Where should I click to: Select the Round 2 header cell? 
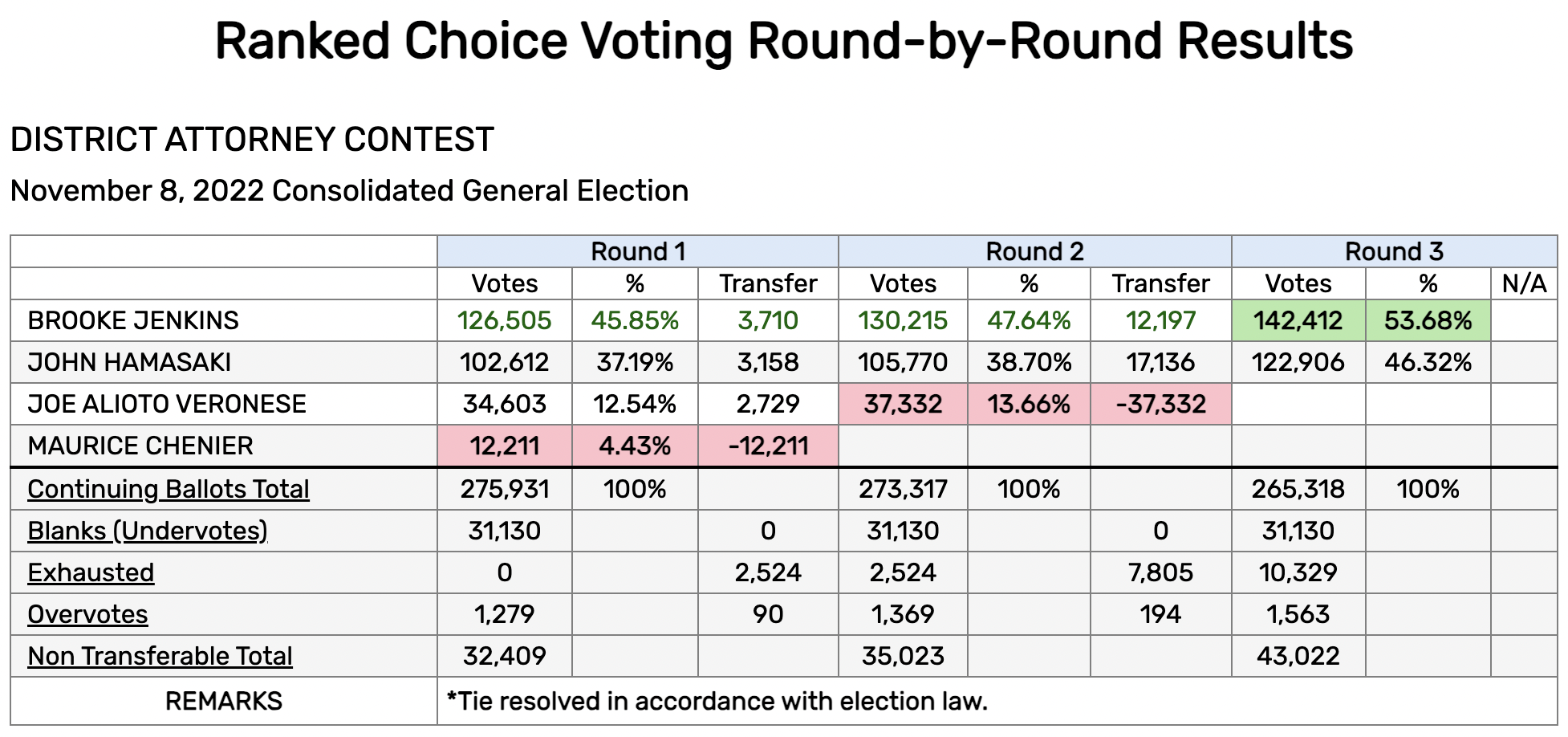pyautogui.click(x=1035, y=251)
